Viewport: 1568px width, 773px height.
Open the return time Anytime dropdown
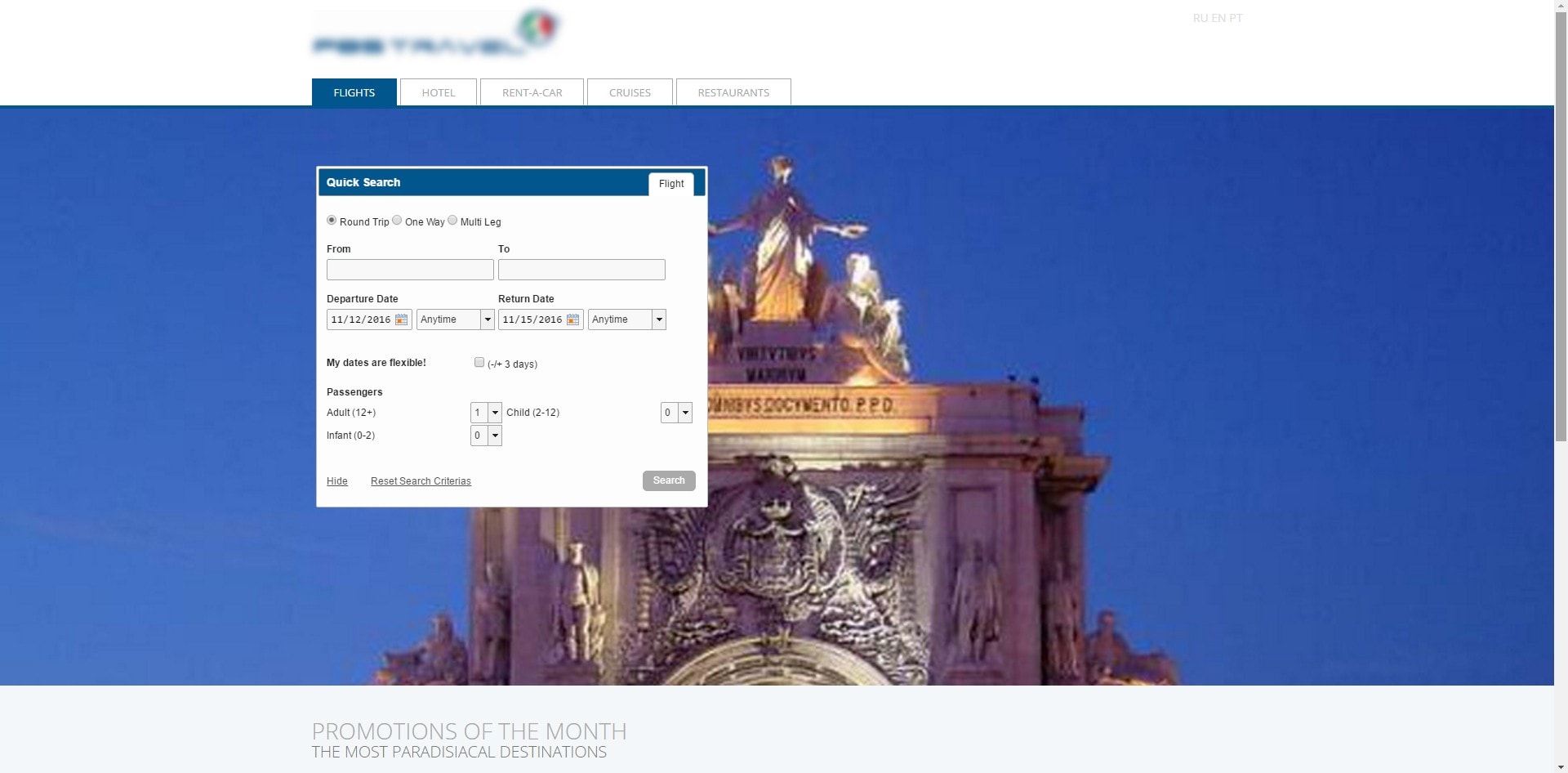(627, 319)
